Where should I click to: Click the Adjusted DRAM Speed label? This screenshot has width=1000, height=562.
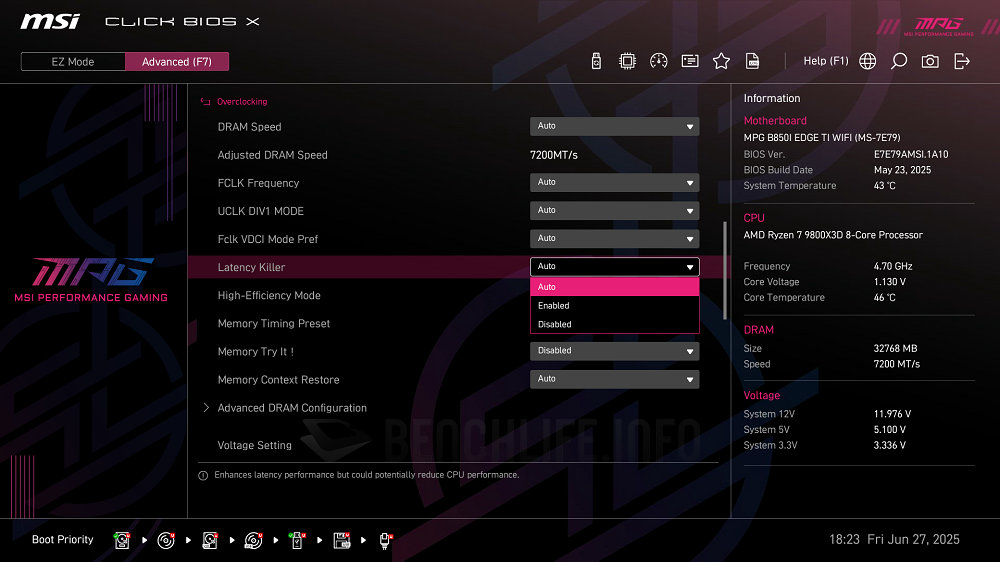272,155
